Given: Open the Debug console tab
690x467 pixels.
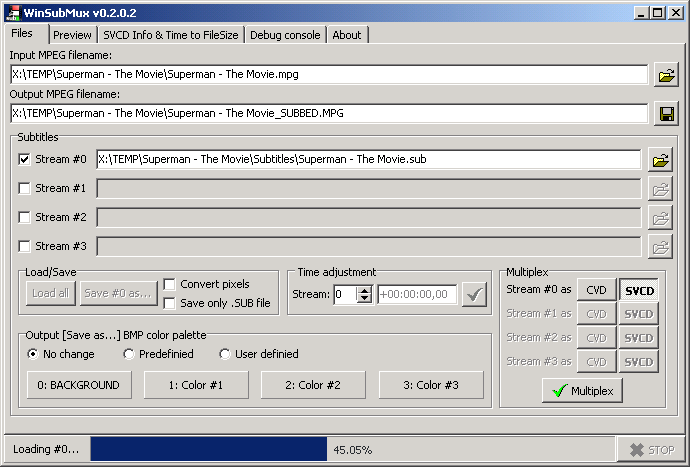Looking at the screenshot, I should click(285, 35).
